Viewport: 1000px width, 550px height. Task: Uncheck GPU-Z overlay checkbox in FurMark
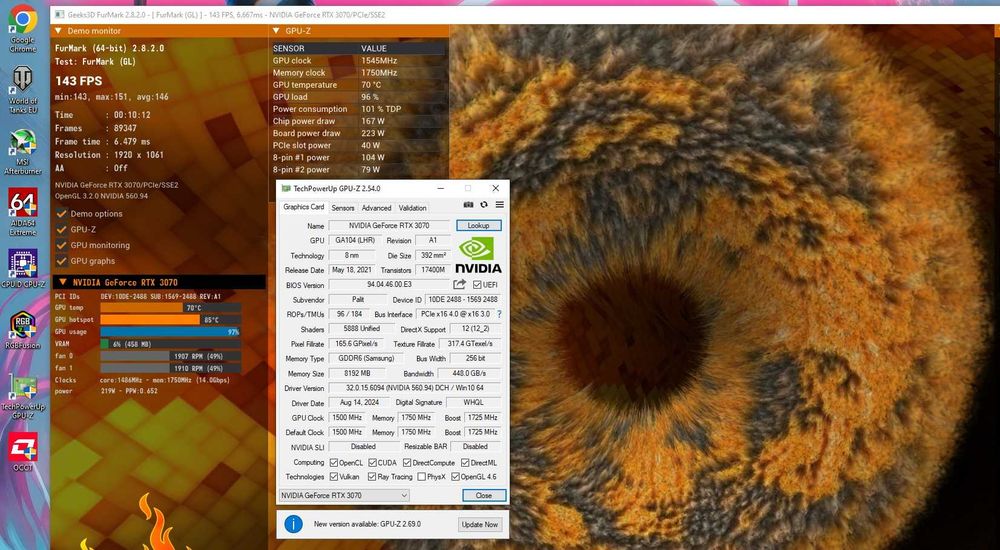(62, 229)
